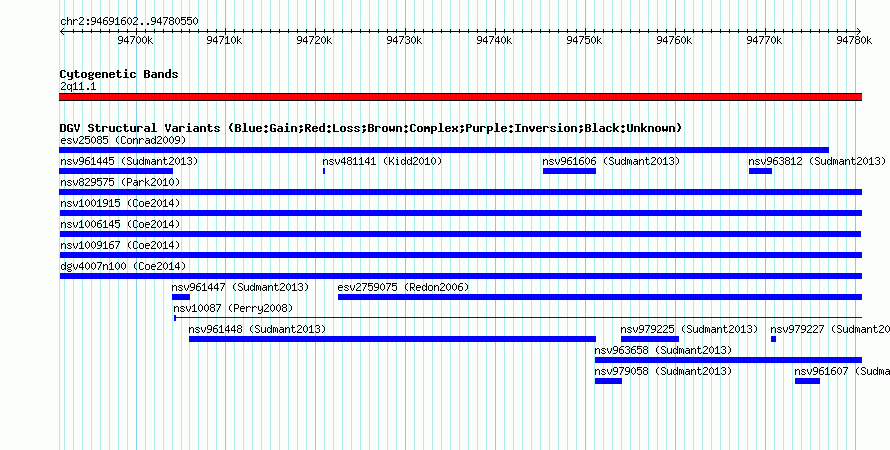Click the 94740k ruler tick label
890x450 pixels.
[494, 40]
